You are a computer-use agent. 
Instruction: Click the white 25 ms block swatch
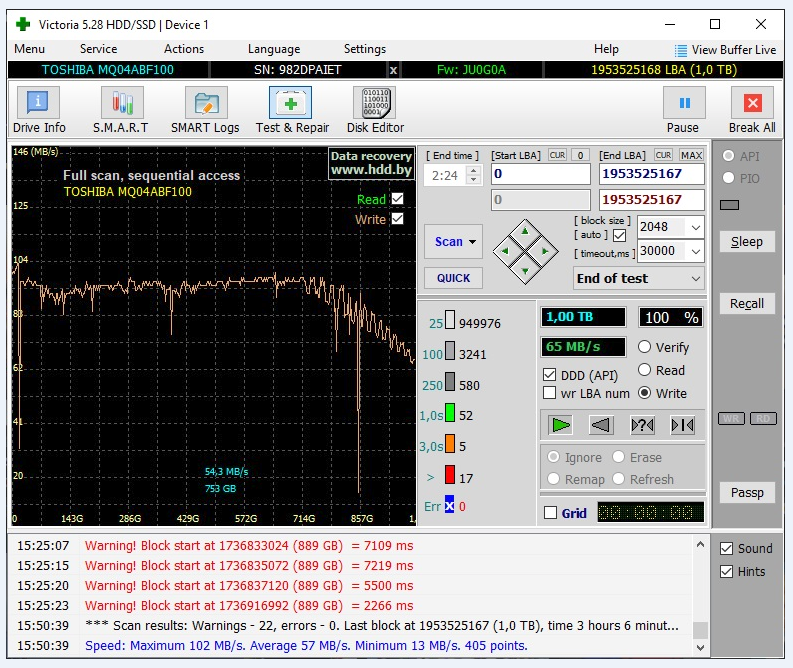click(449, 320)
